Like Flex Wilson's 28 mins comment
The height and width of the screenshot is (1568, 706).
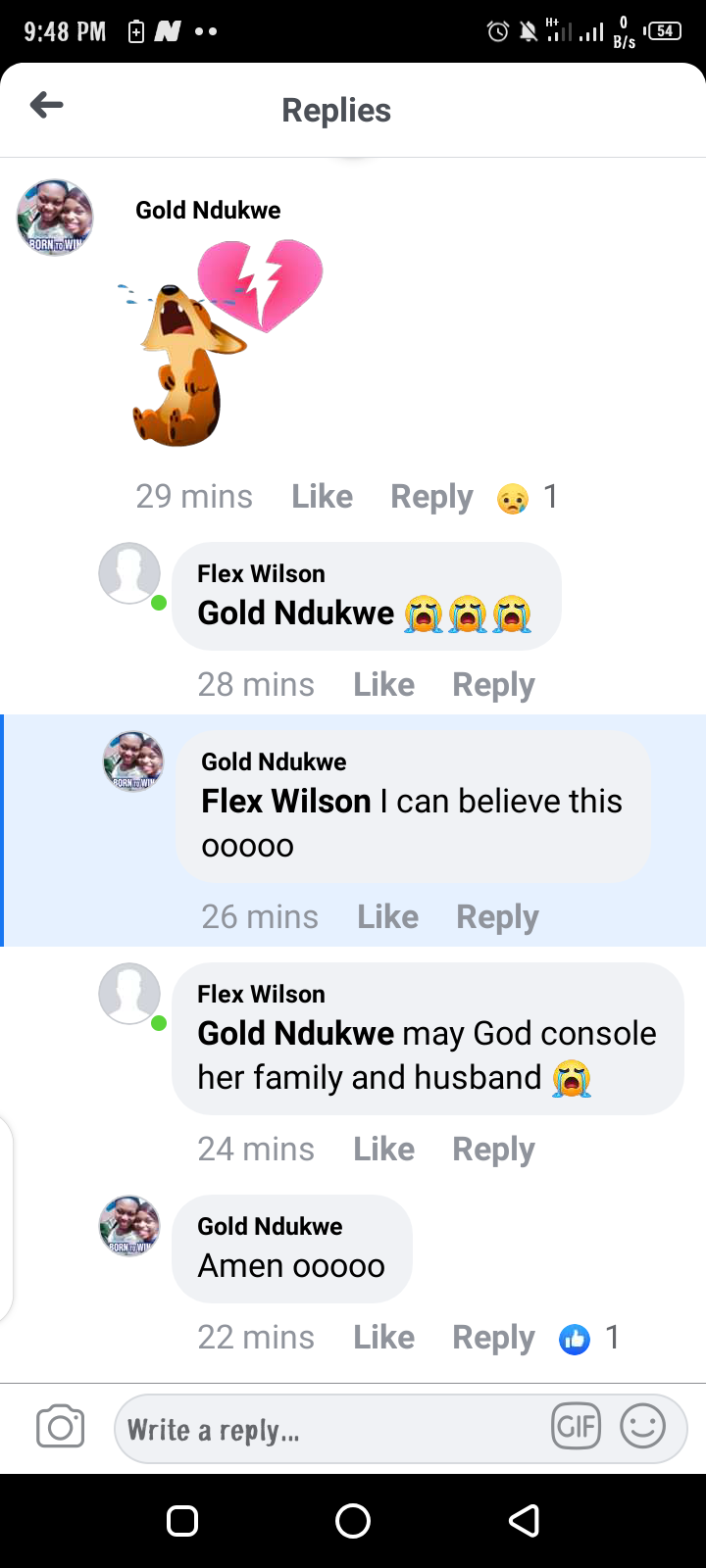click(383, 685)
